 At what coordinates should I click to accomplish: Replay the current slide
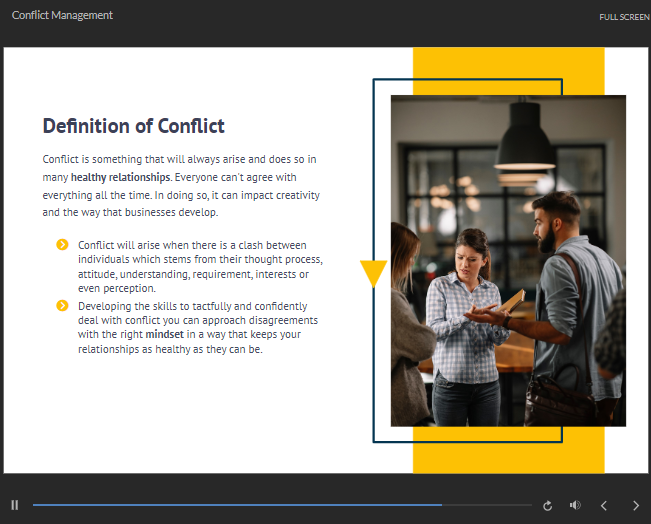(x=547, y=506)
